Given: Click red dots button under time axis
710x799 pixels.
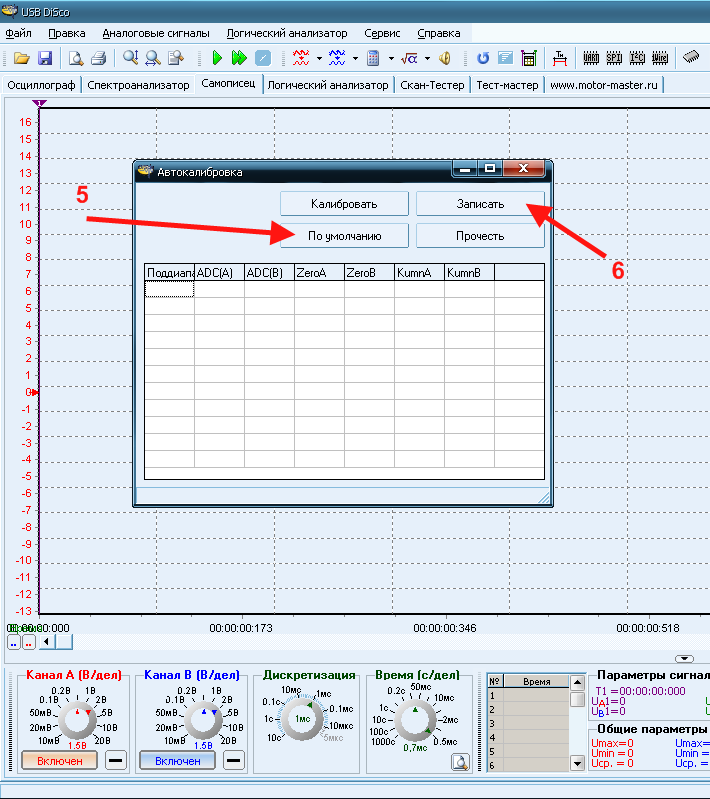Looking at the screenshot, I should click(x=29, y=642).
